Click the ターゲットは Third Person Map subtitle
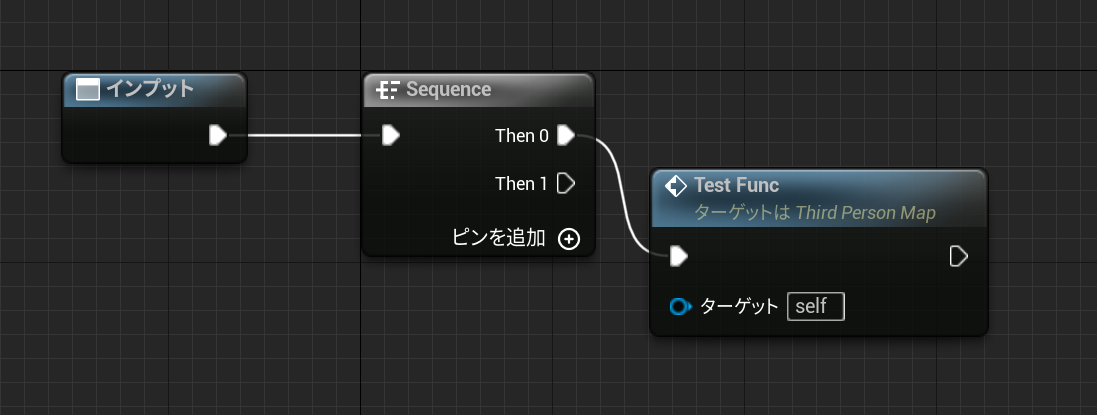 814,213
